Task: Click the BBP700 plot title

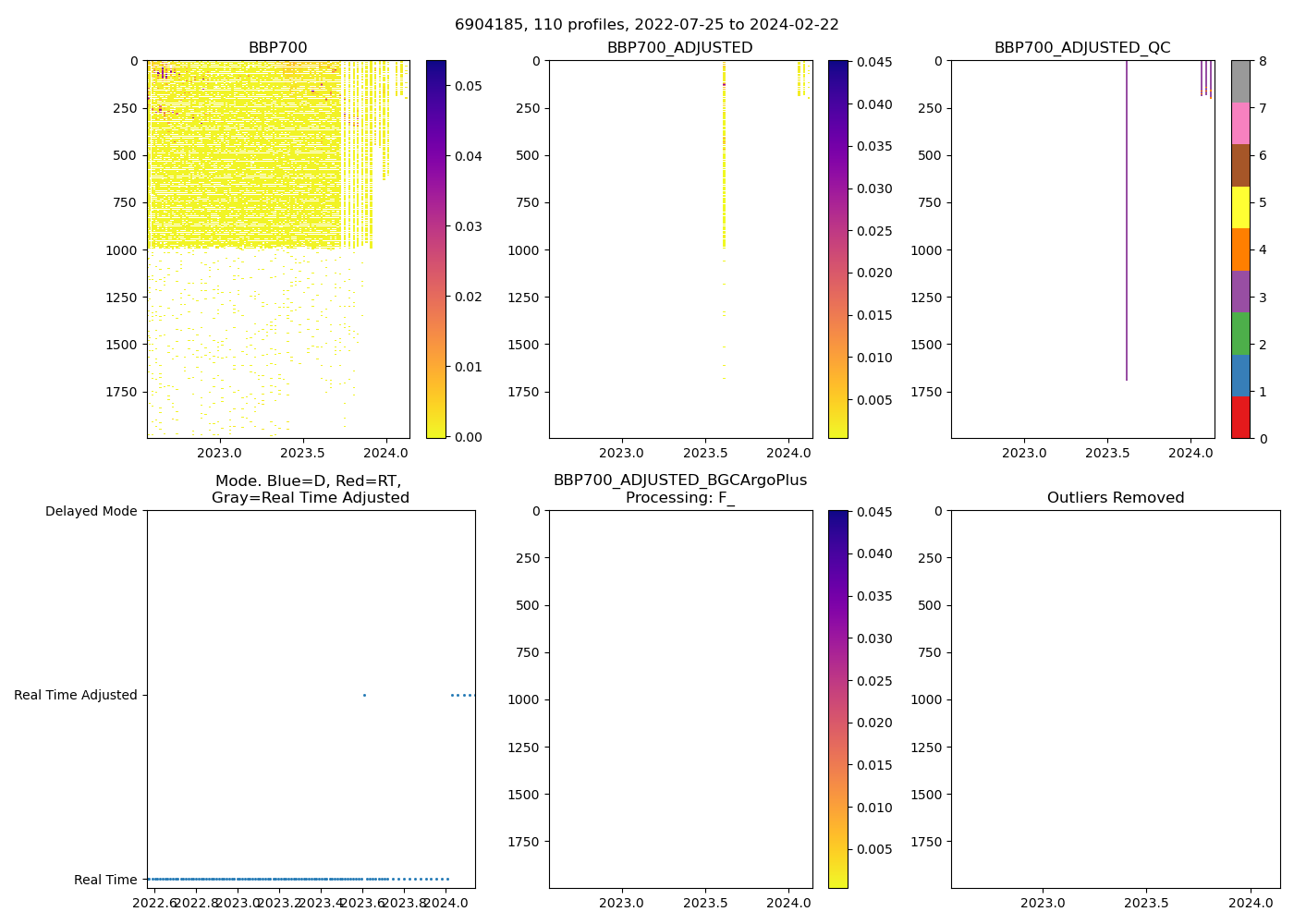Action: 277,48
